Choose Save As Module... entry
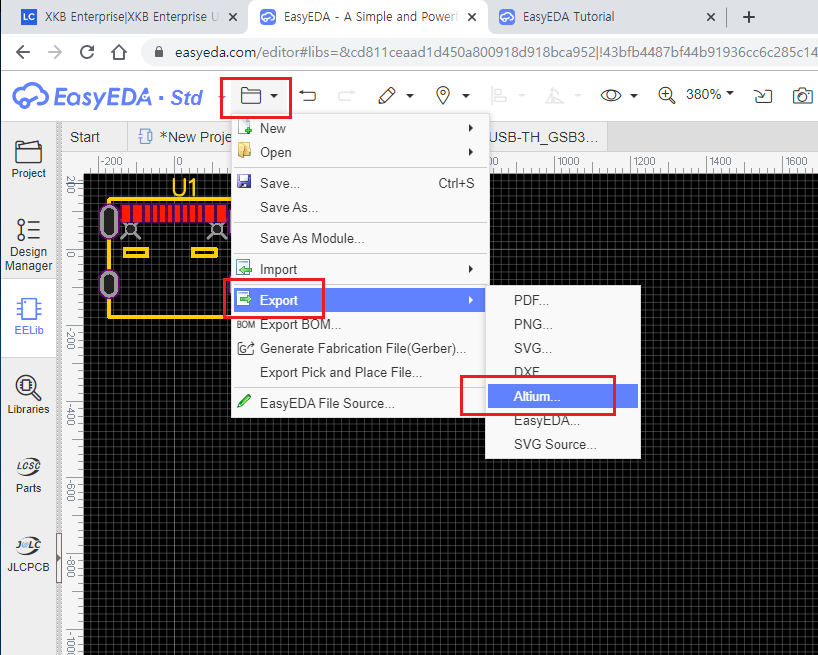This screenshot has width=818, height=655. pos(360,238)
